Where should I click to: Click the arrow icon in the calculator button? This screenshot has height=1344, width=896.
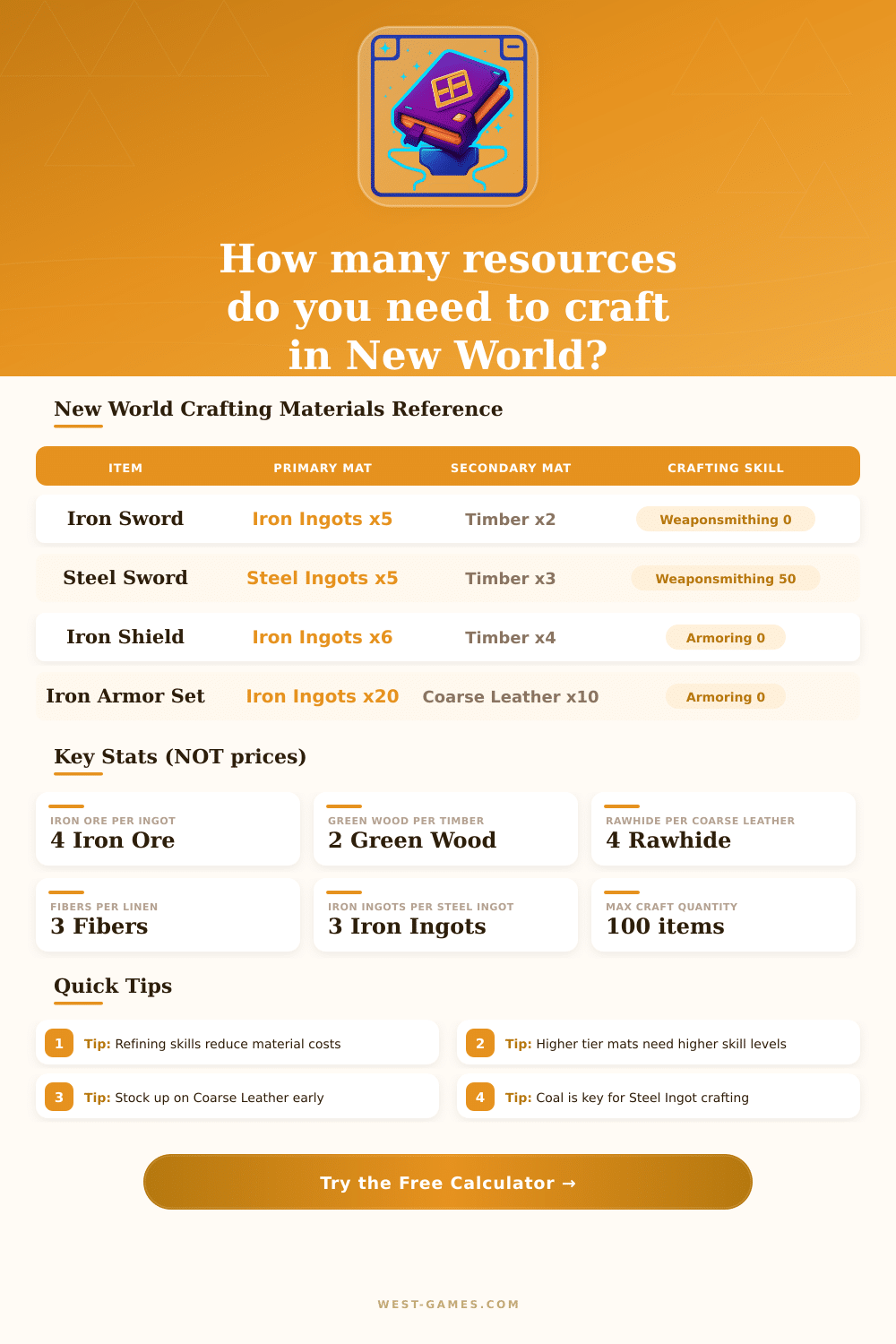(568, 1183)
